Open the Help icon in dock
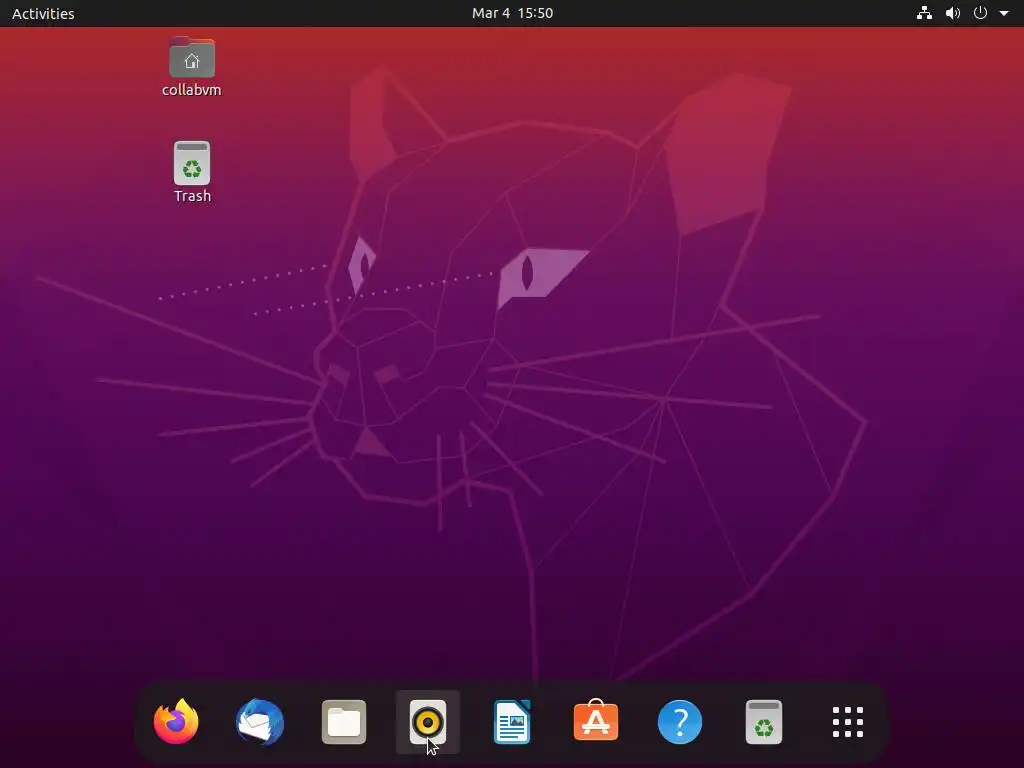This screenshot has height=768, width=1024. tap(680, 722)
